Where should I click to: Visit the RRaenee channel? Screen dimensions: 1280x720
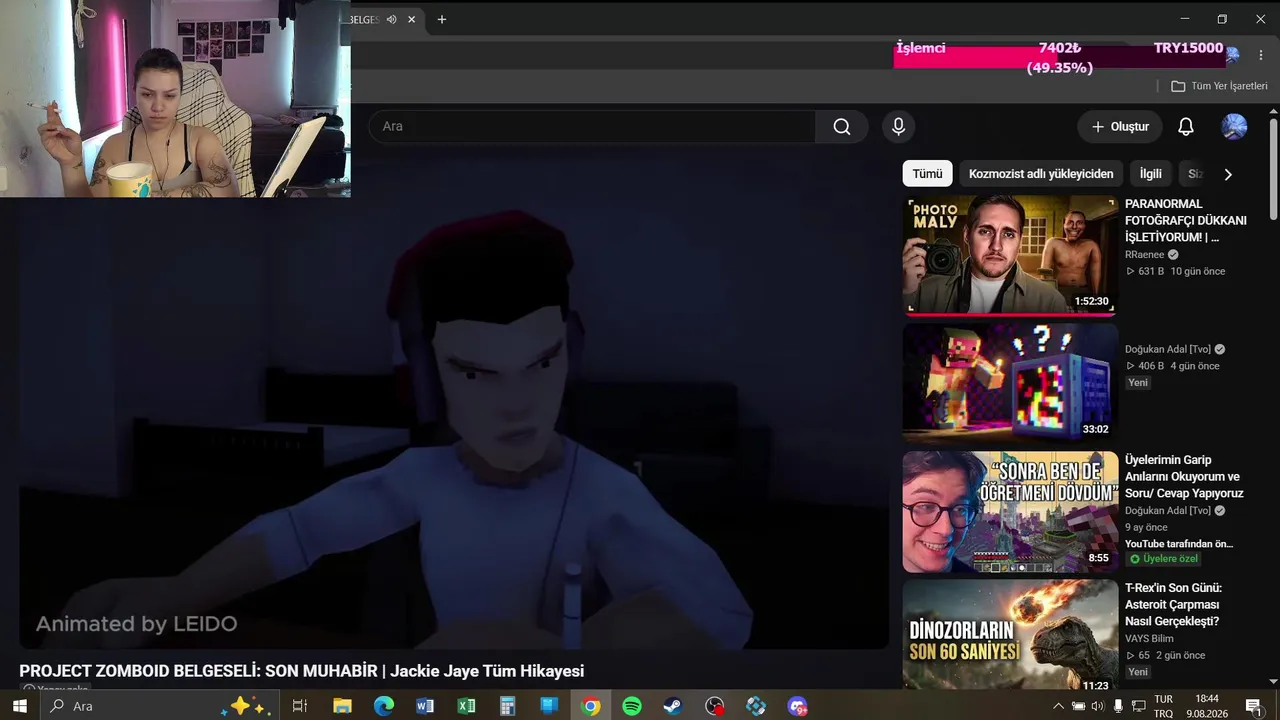[1145, 255]
